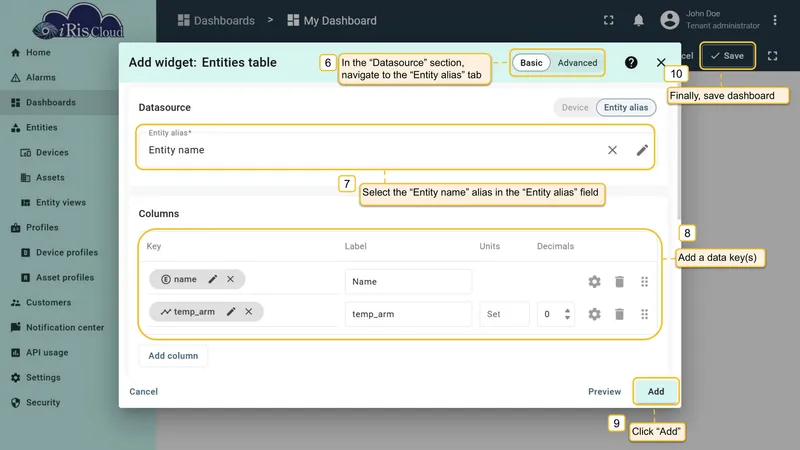This screenshot has width=800, height=450.
Task: Remove the name data key chip
Action: [231, 279]
